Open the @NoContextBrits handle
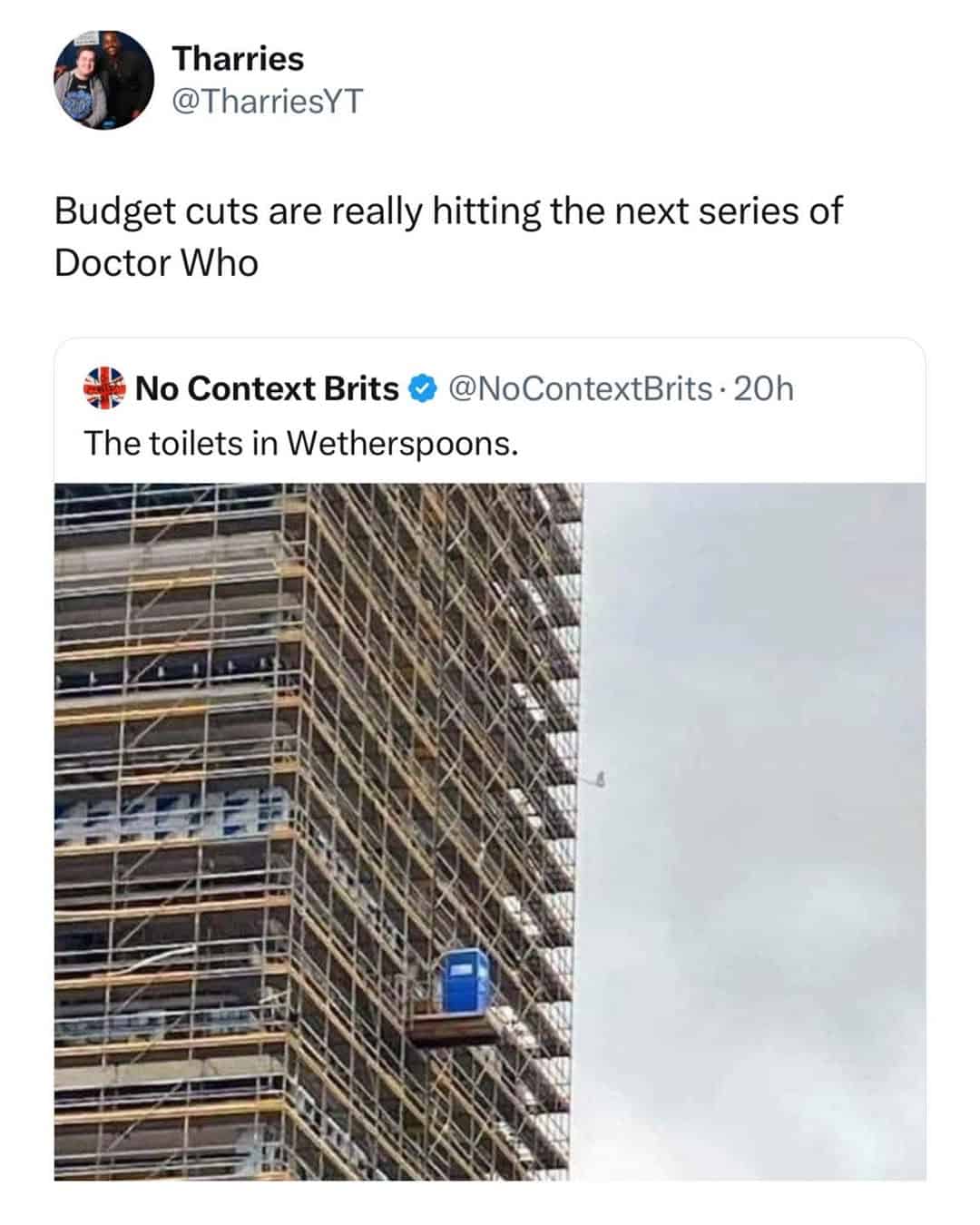This screenshot has height=1225, width=980. click(580, 388)
